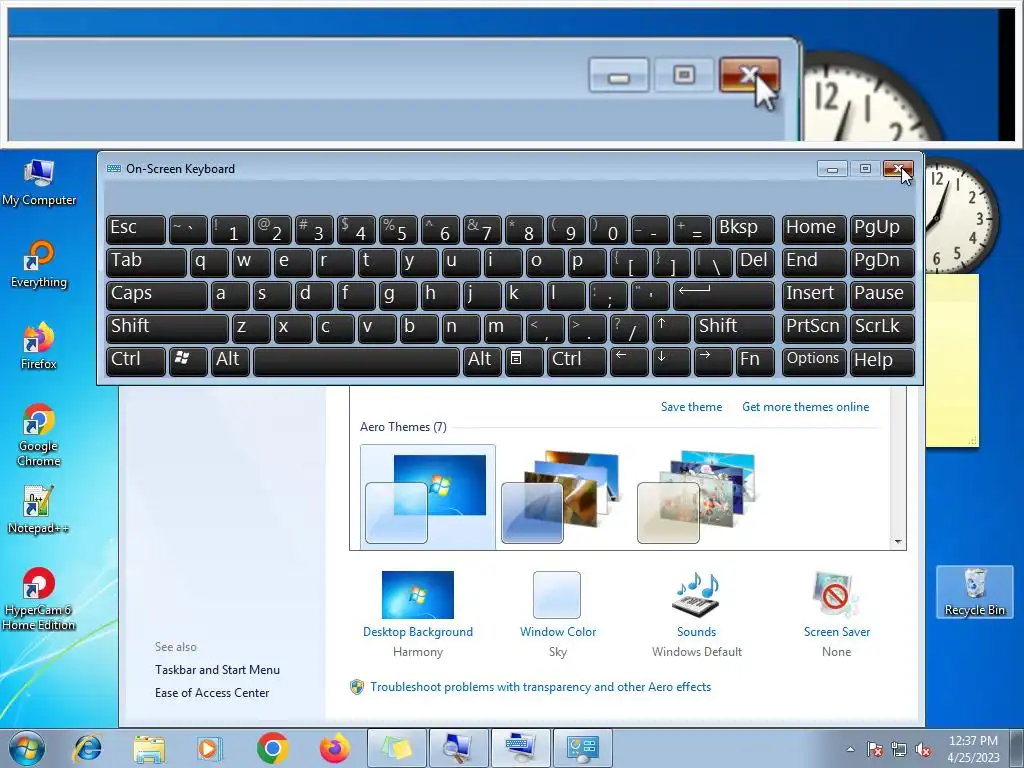The height and width of the screenshot is (768, 1024).
Task: Toggle the ScrLk key
Action: coord(881,328)
